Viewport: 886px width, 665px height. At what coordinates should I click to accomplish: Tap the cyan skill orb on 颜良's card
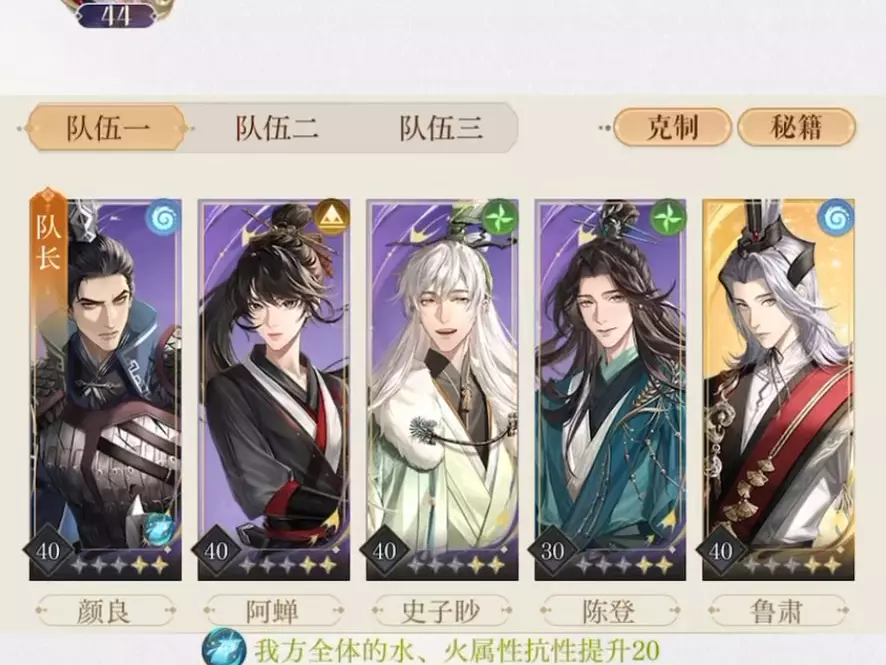pyautogui.click(x=157, y=528)
